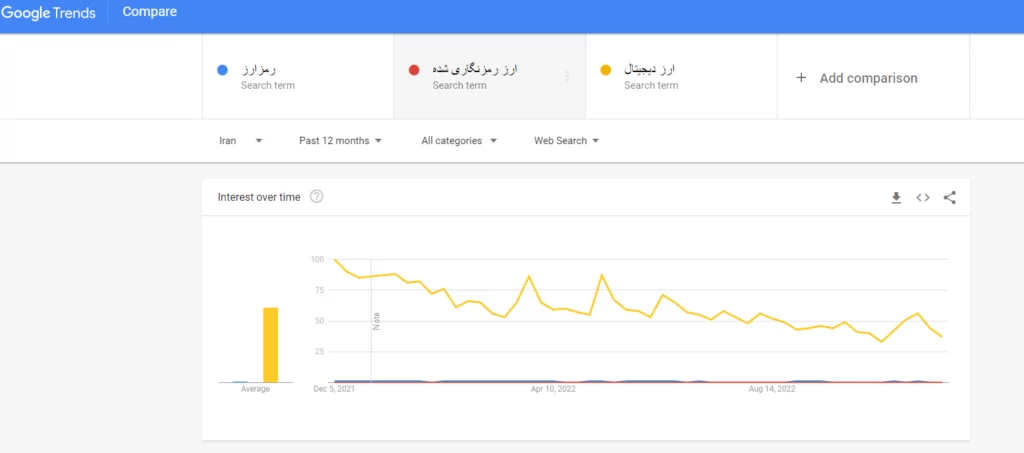Click the Google Trends logo
The width and height of the screenshot is (1024, 453).
[49, 12]
